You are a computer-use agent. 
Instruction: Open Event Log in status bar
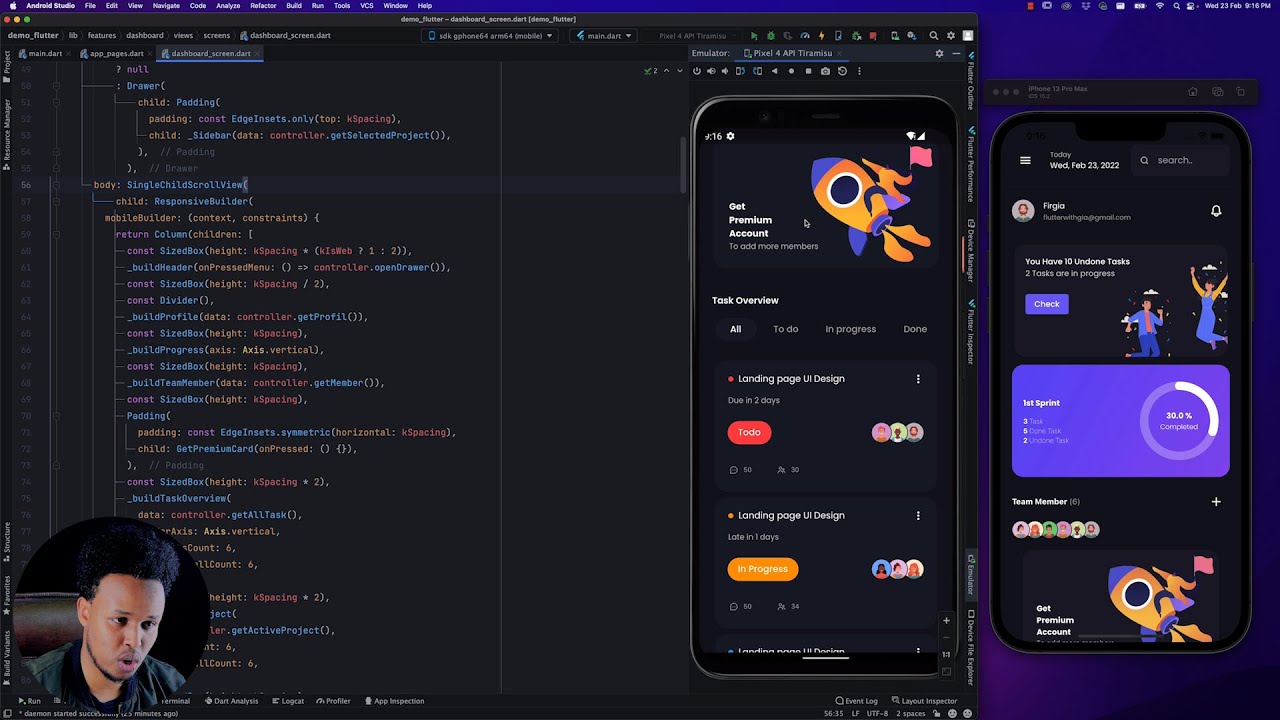tap(856, 701)
